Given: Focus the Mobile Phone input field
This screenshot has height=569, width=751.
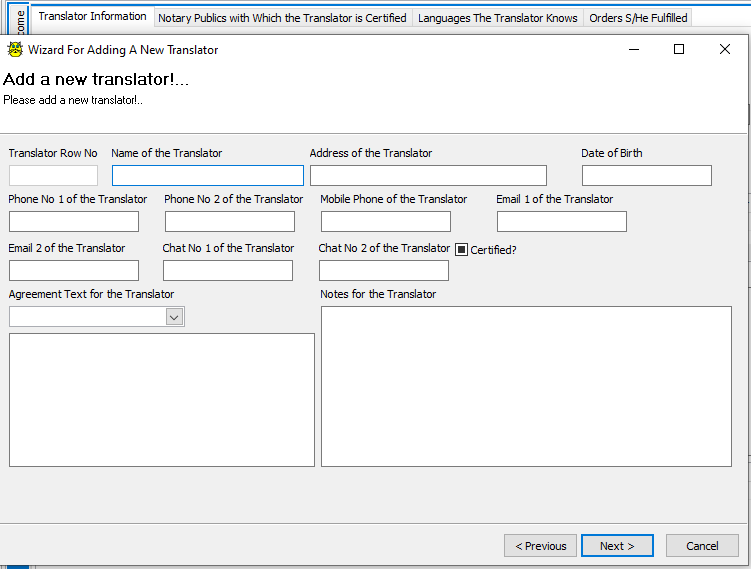Looking at the screenshot, I should 386,221.
